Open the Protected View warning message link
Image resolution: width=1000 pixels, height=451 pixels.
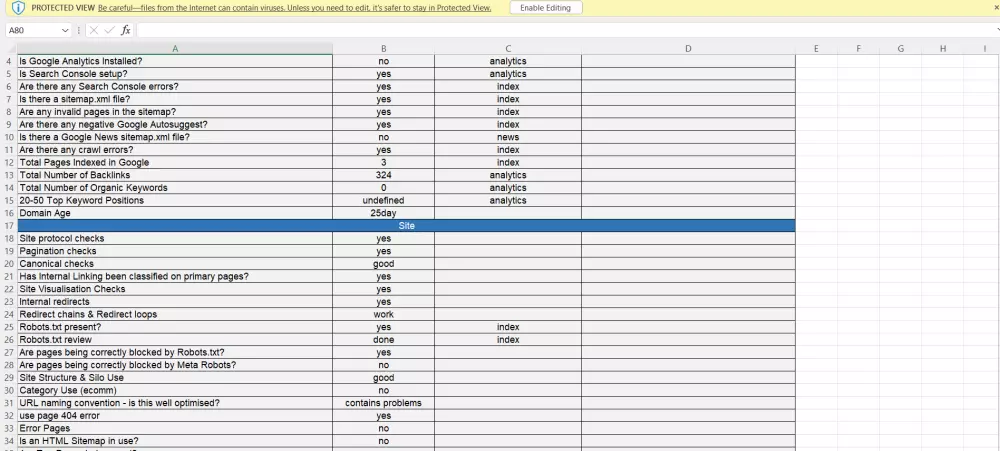coord(295,8)
